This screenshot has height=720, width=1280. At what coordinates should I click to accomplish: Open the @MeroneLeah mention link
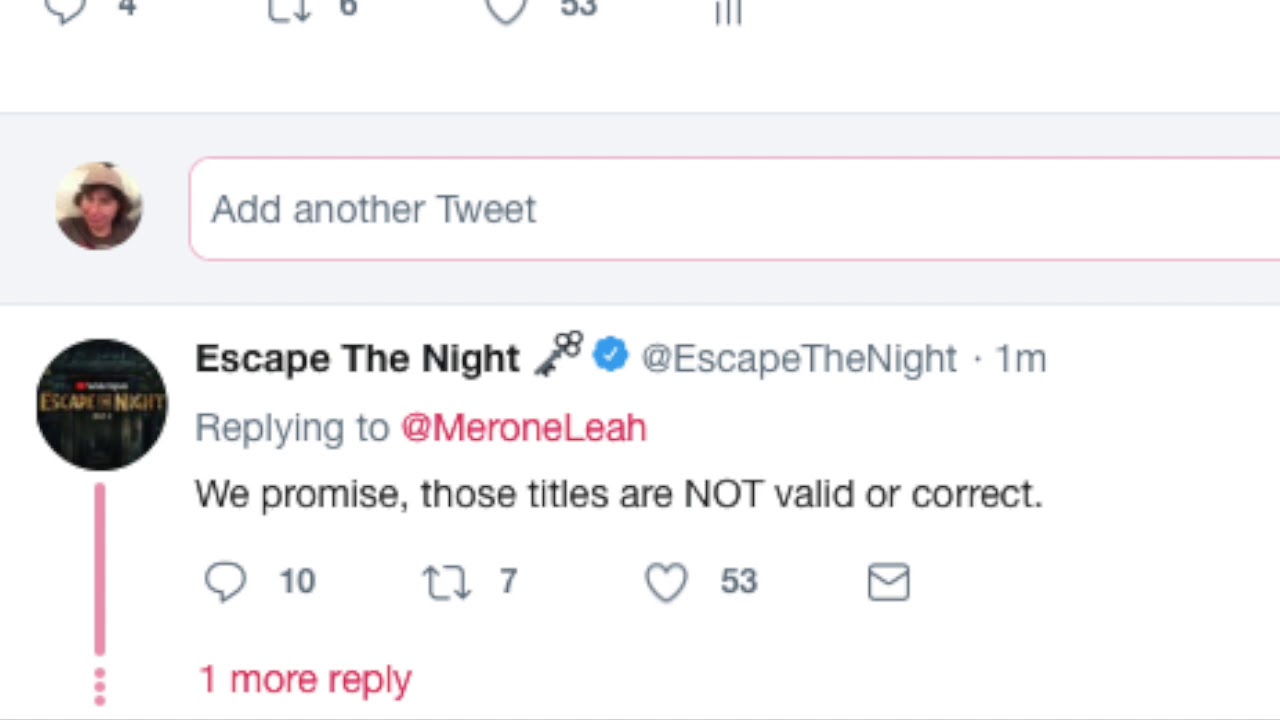click(523, 428)
